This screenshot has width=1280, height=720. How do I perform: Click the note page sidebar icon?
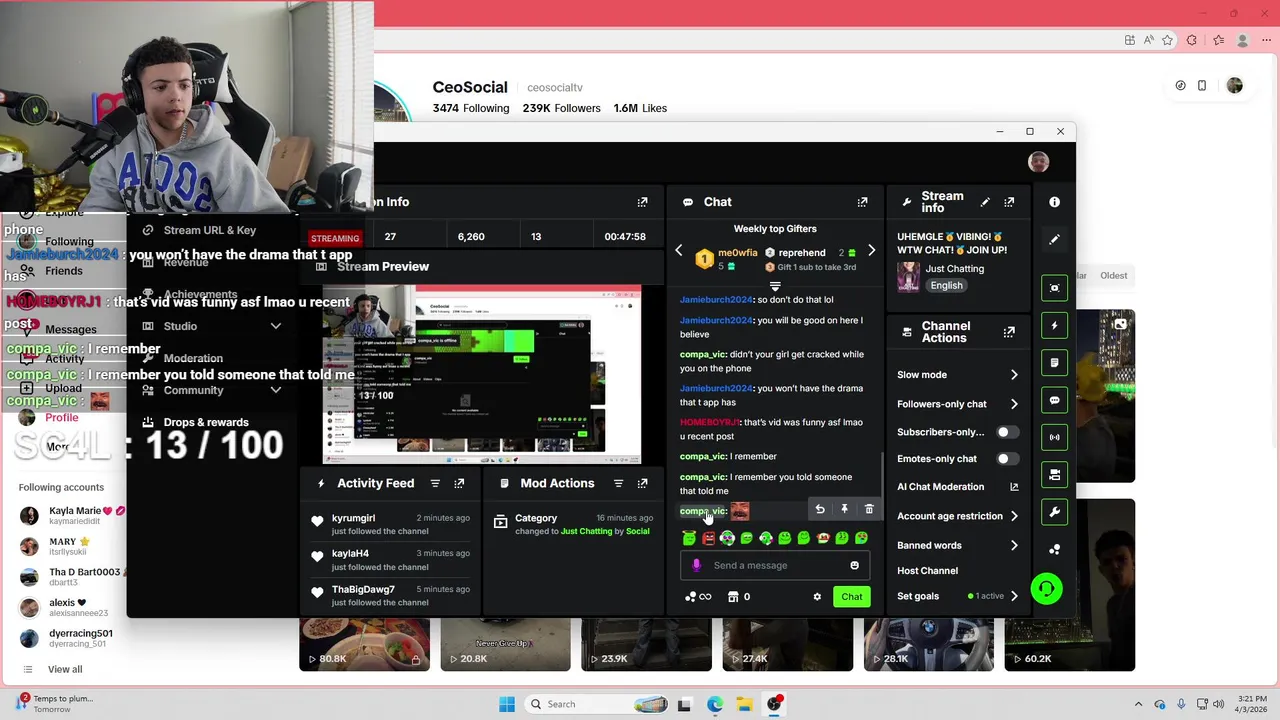(x=1054, y=362)
